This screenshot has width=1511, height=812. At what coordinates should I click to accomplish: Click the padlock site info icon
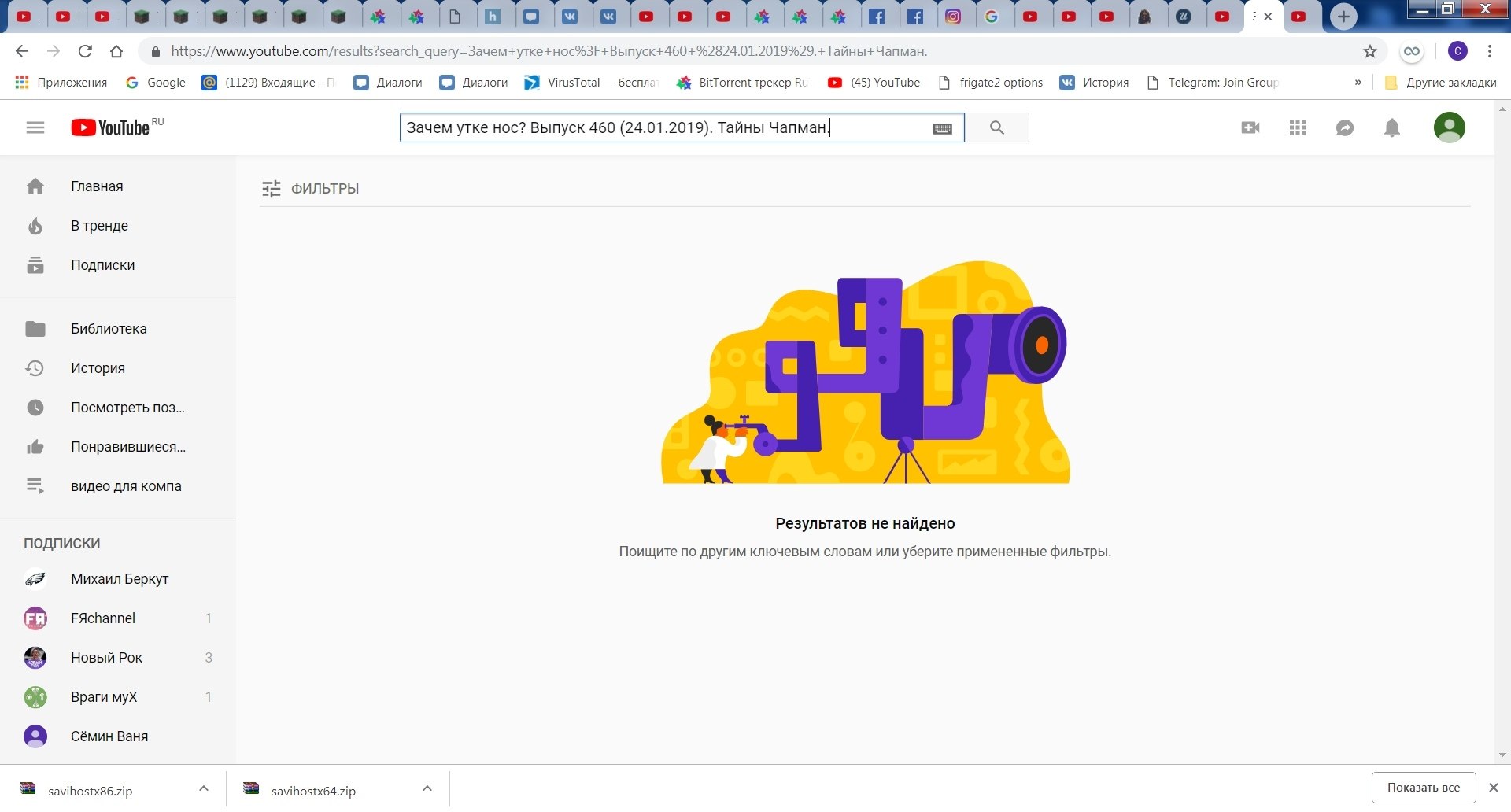[x=156, y=51]
